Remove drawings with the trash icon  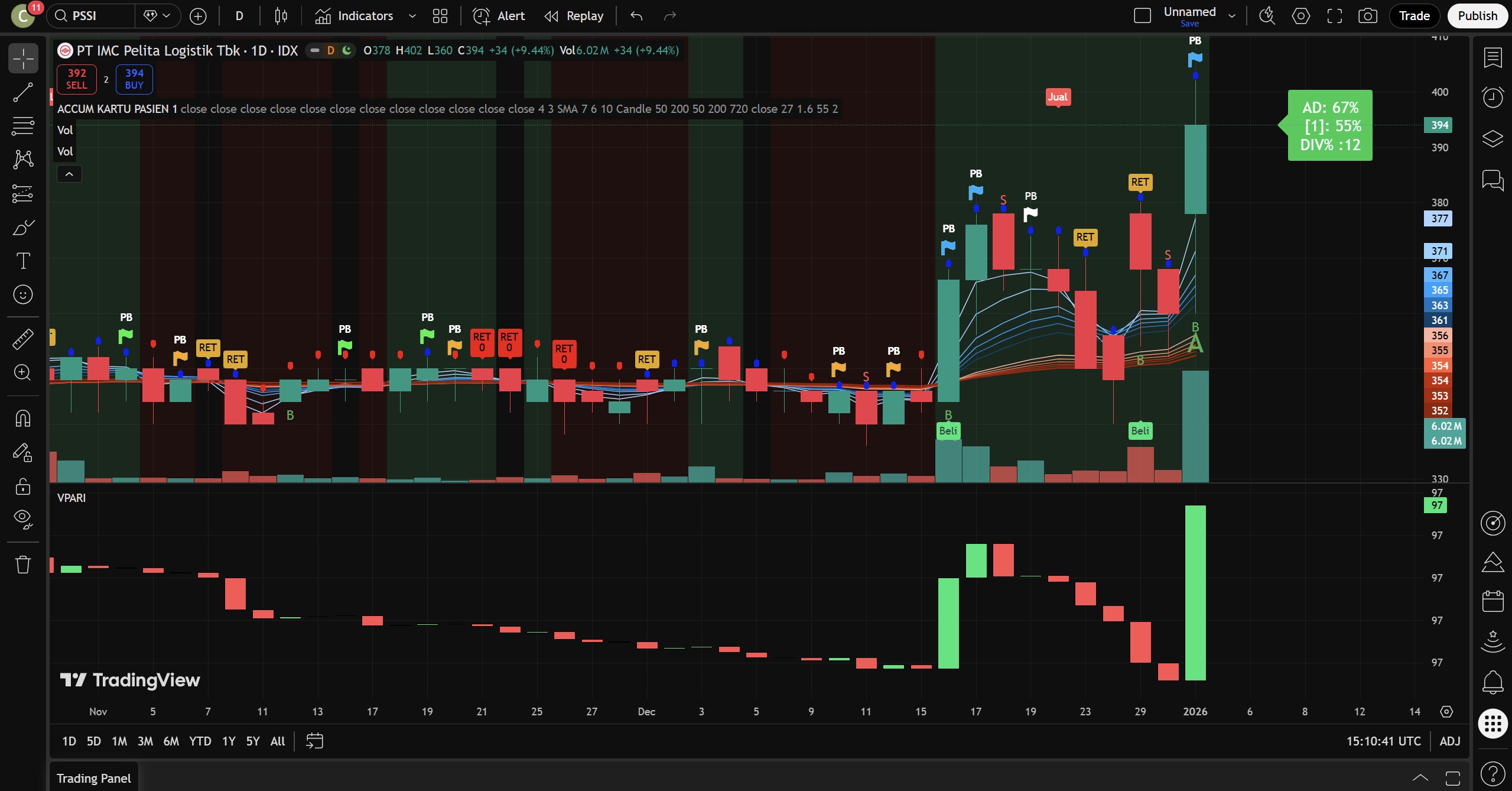click(23, 565)
